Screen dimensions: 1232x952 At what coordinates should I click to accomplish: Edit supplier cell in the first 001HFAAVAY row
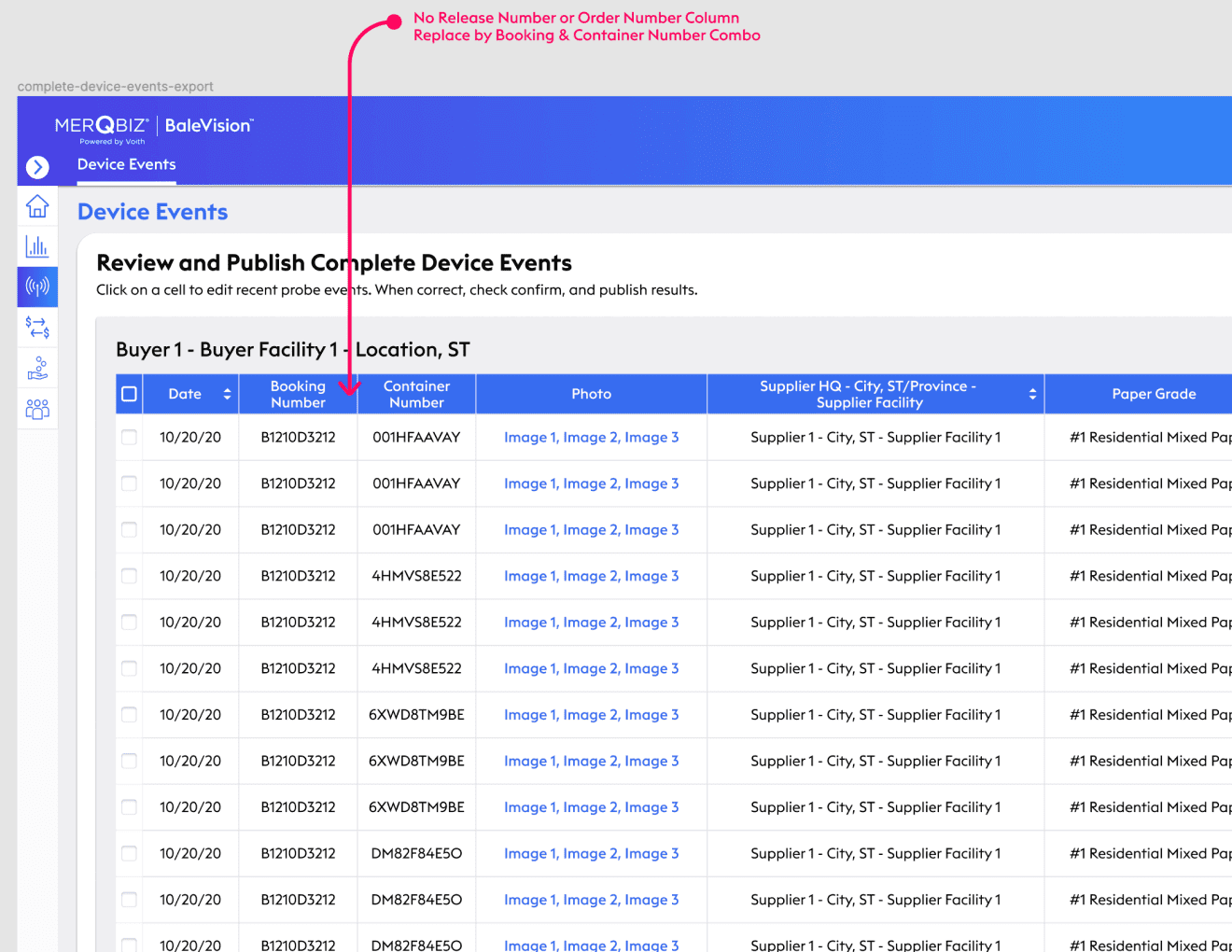click(x=875, y=437)
